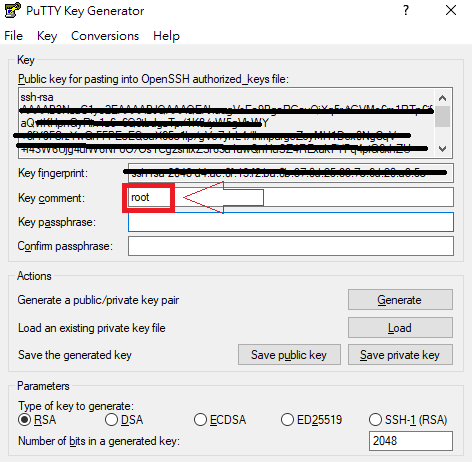This screenshot has height=462, width=472.
Task: Select the SSH-1 (RSA) key type
Action: [408, 420]
